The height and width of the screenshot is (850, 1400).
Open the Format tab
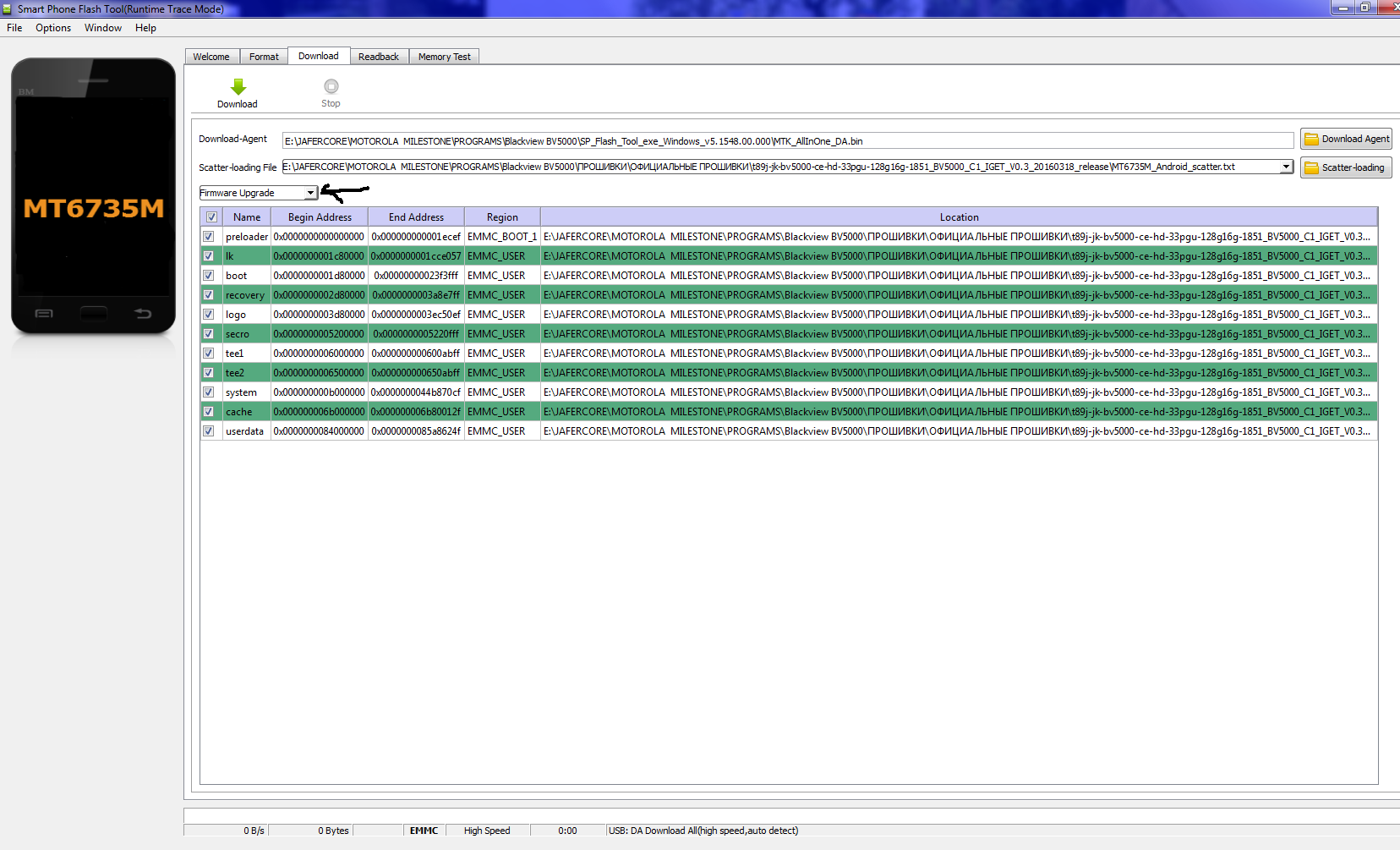click(x=264, y=57)
